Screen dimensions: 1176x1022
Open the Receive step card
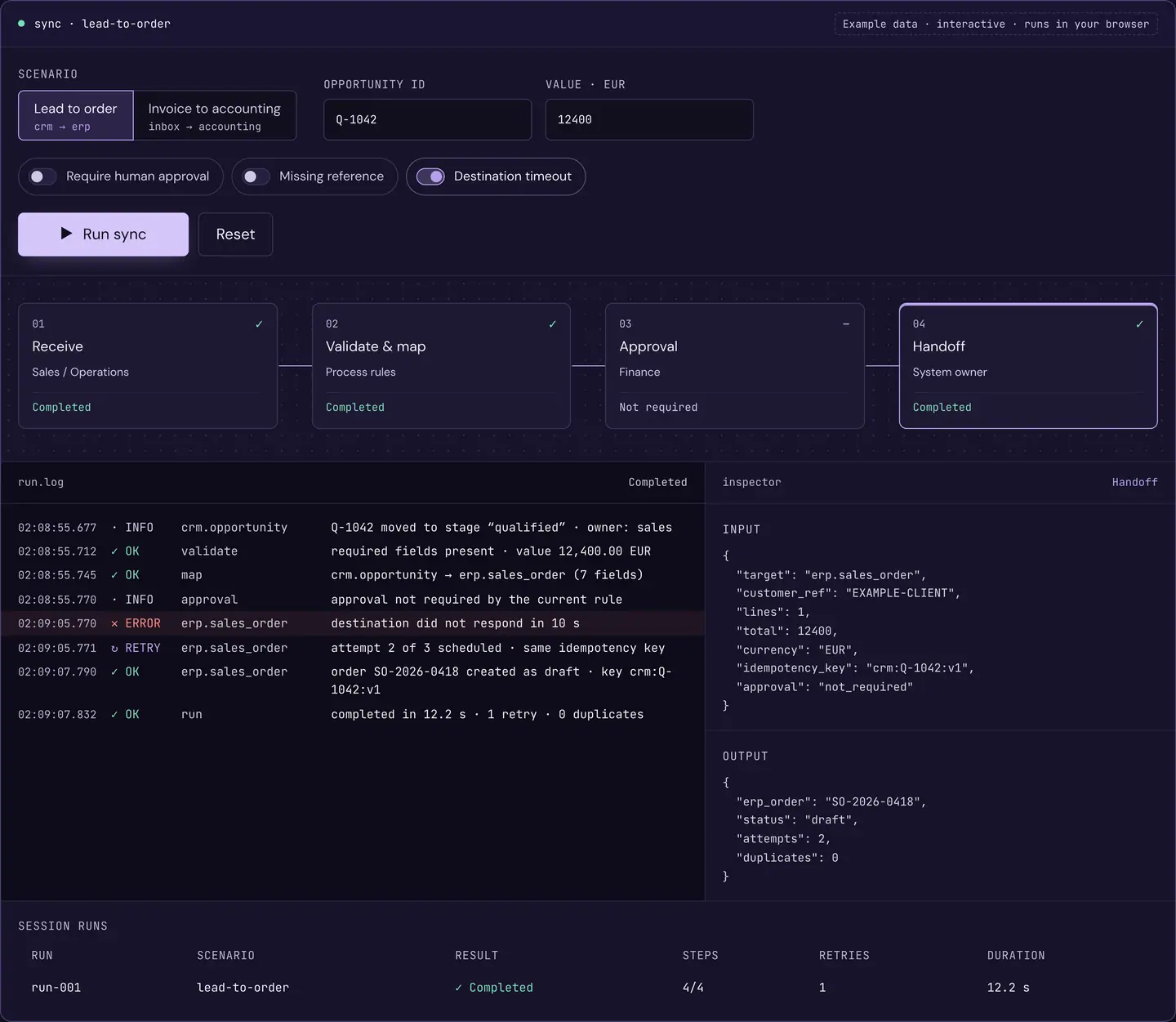click(x=148, y=366)
